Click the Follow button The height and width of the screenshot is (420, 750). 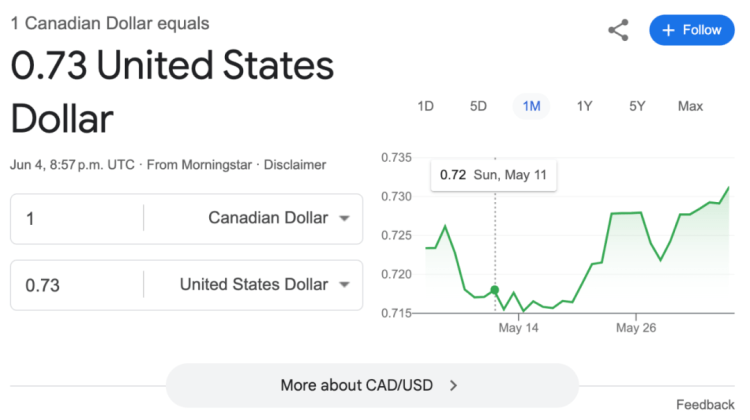(x=692, y=30)
